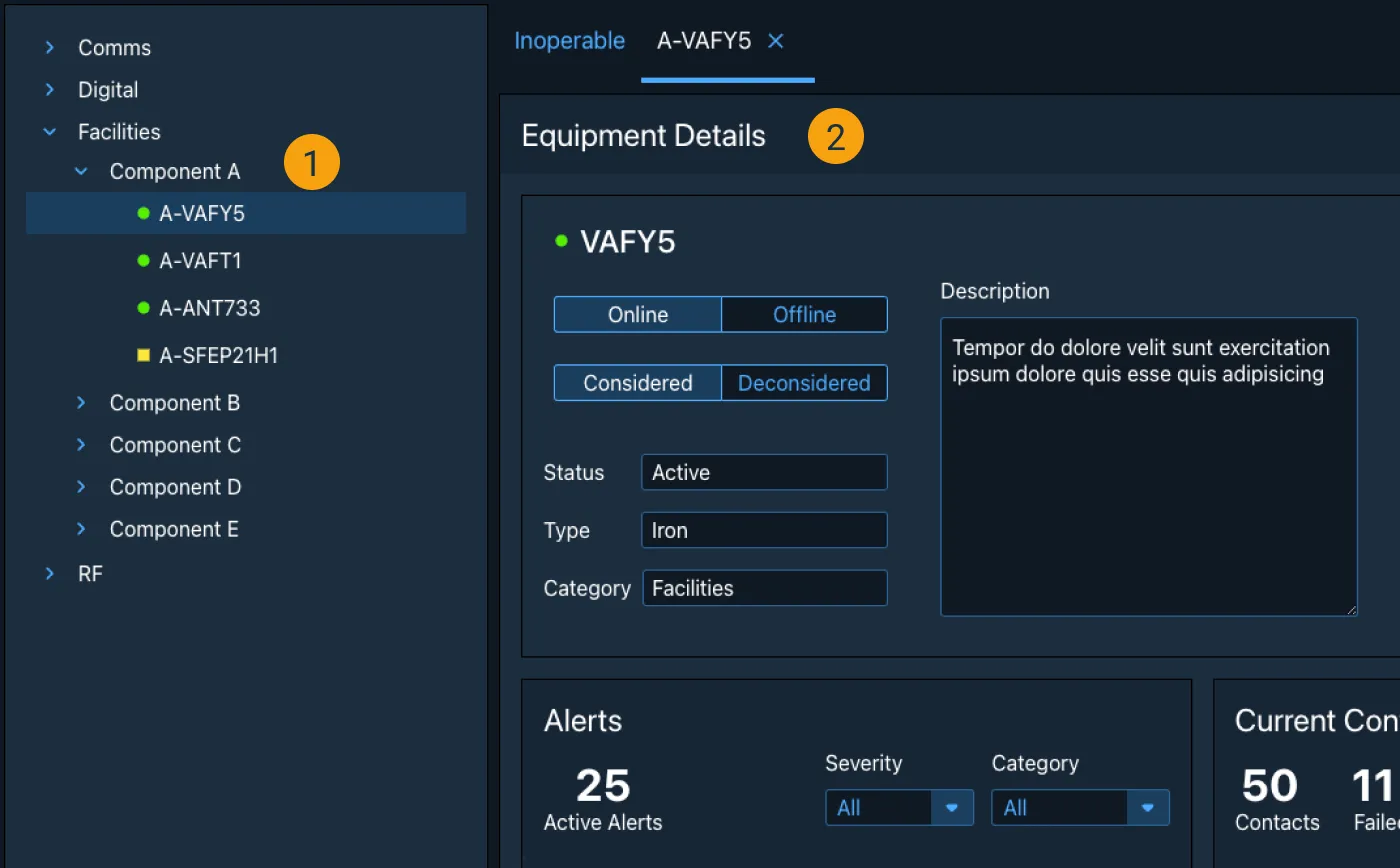Click the yellow status square beside A-SFEP21H1
The height and width of the screenshot is (868, 1400).
tap(143, 355)
